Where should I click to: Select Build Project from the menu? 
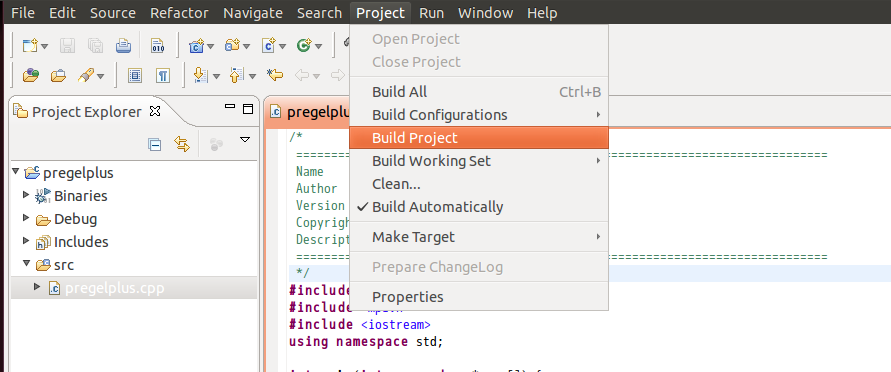(478, 138)
